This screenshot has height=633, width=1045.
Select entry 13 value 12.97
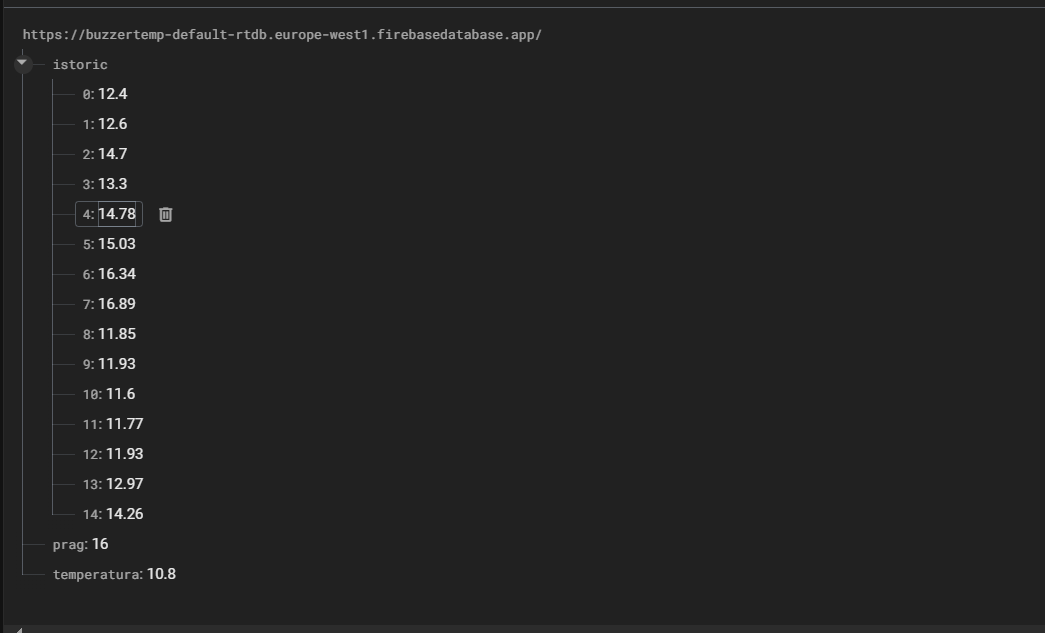[x=125, y=484]
